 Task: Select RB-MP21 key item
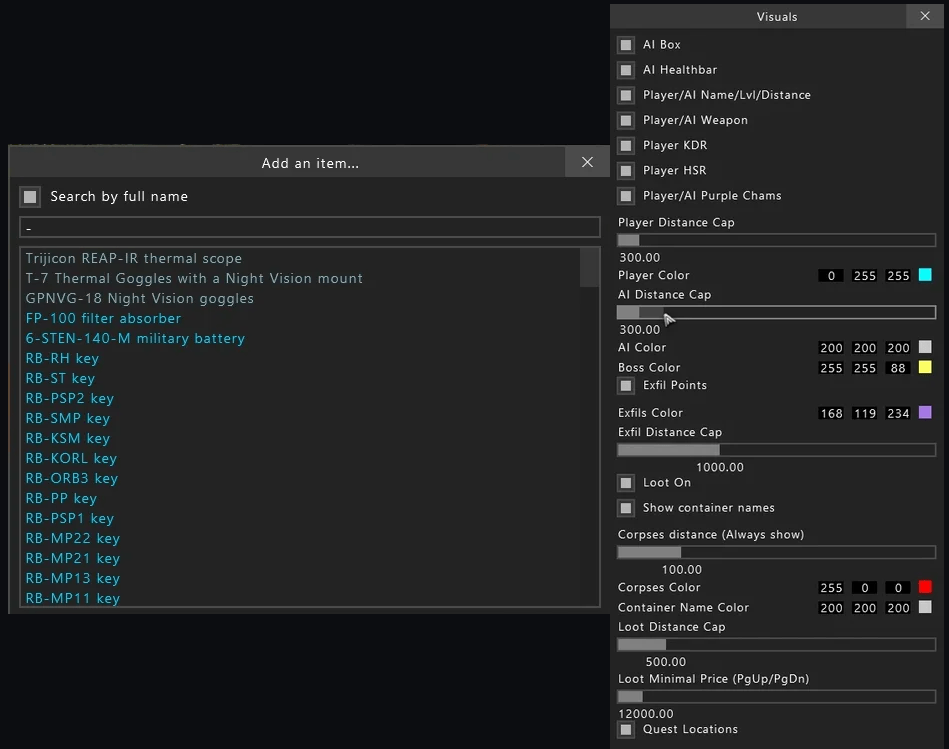tap(73, 558)
